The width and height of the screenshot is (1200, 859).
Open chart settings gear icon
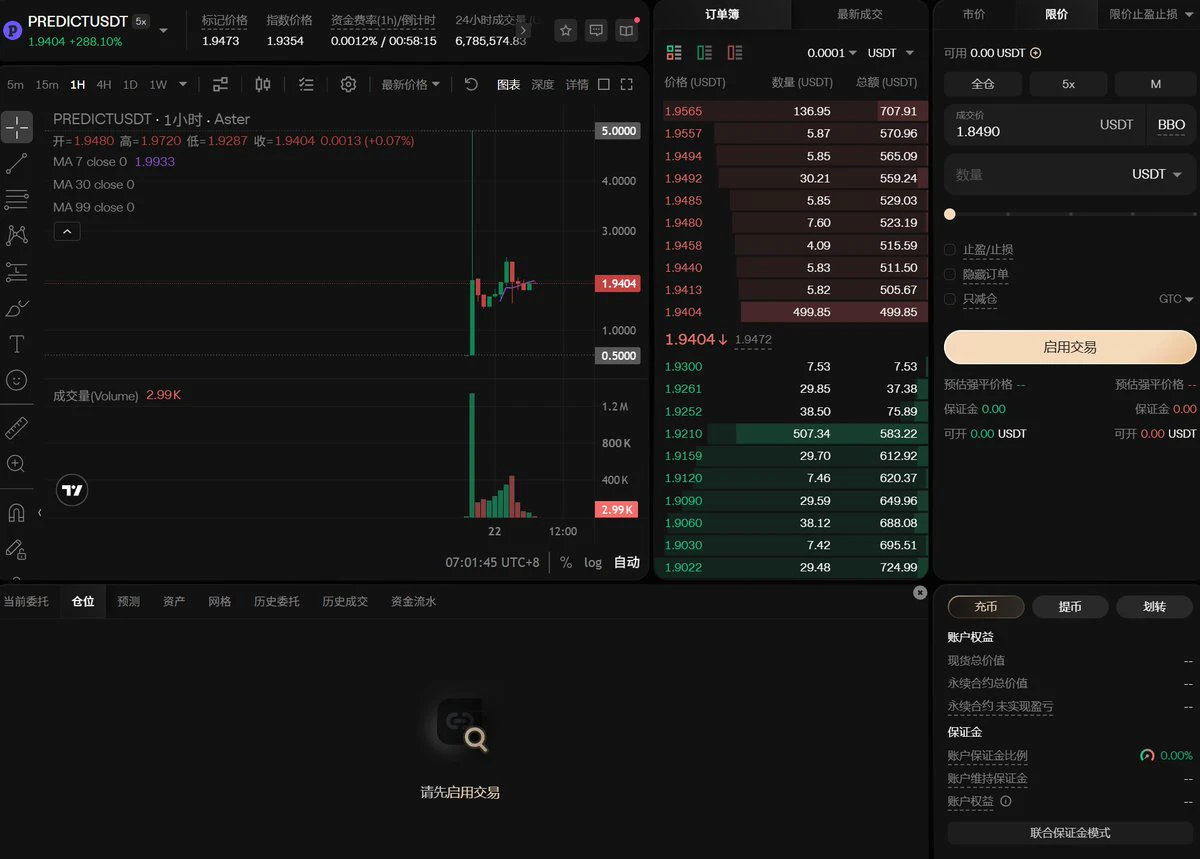point(348,85)
